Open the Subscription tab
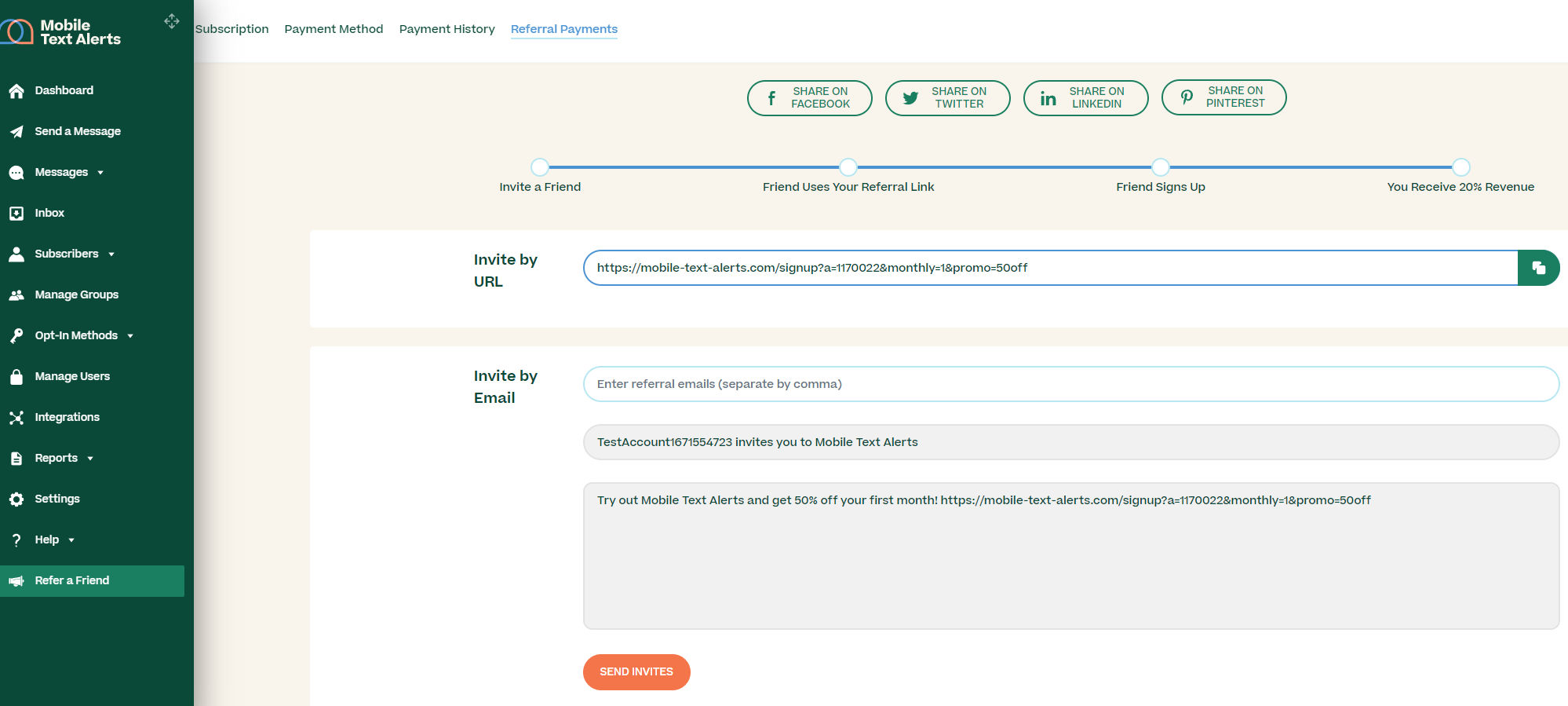1568x706 pixels. [232, 29]
